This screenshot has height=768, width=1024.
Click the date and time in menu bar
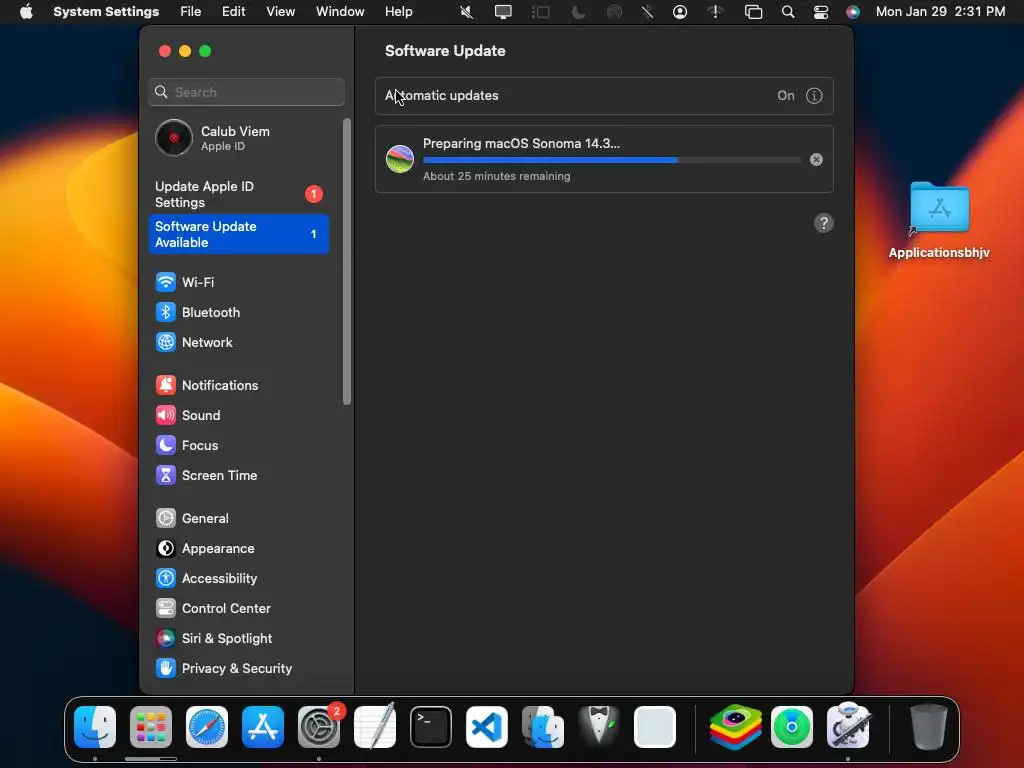(940, 12)
